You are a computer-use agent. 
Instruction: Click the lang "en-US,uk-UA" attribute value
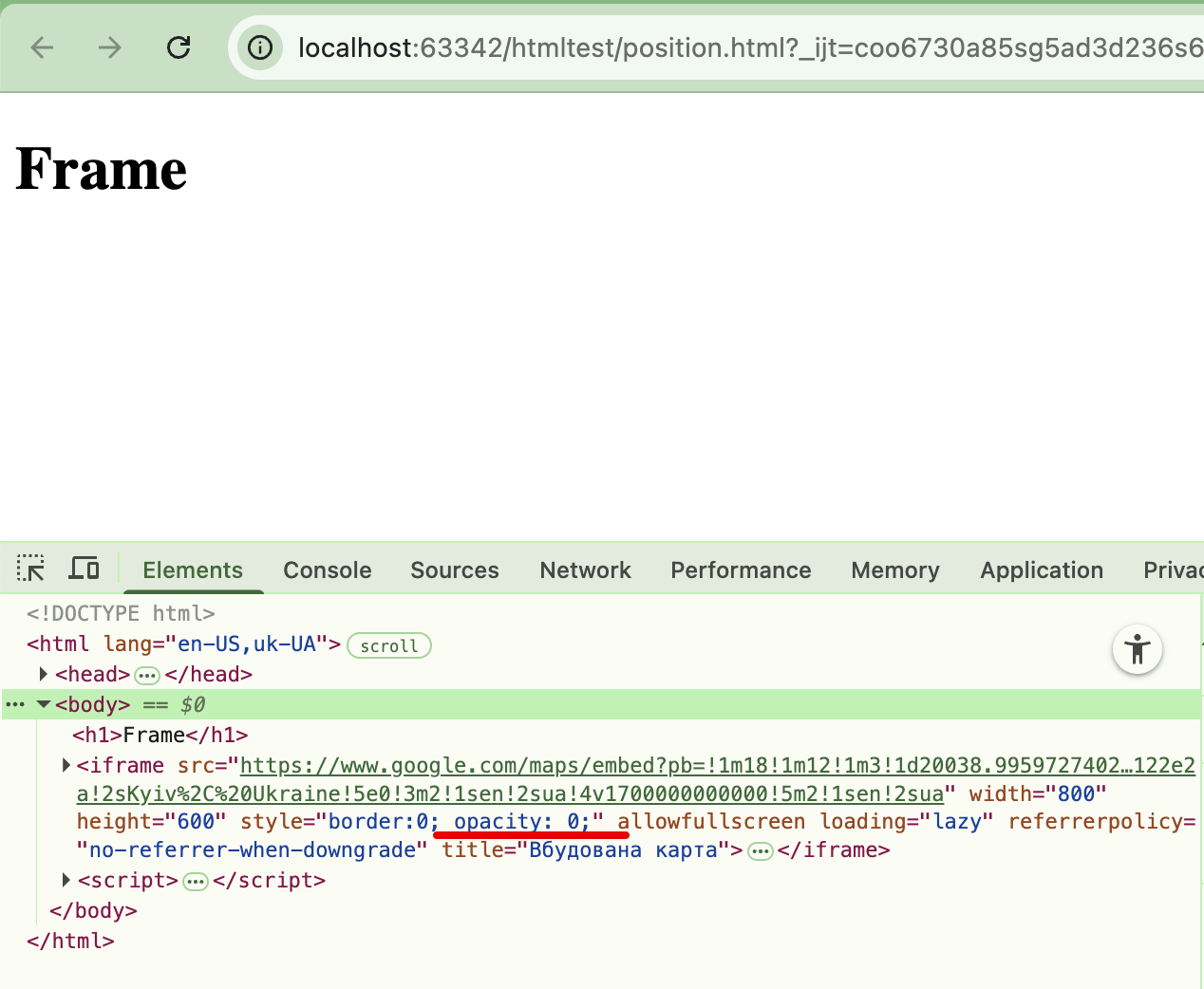(x=247, y=644)
